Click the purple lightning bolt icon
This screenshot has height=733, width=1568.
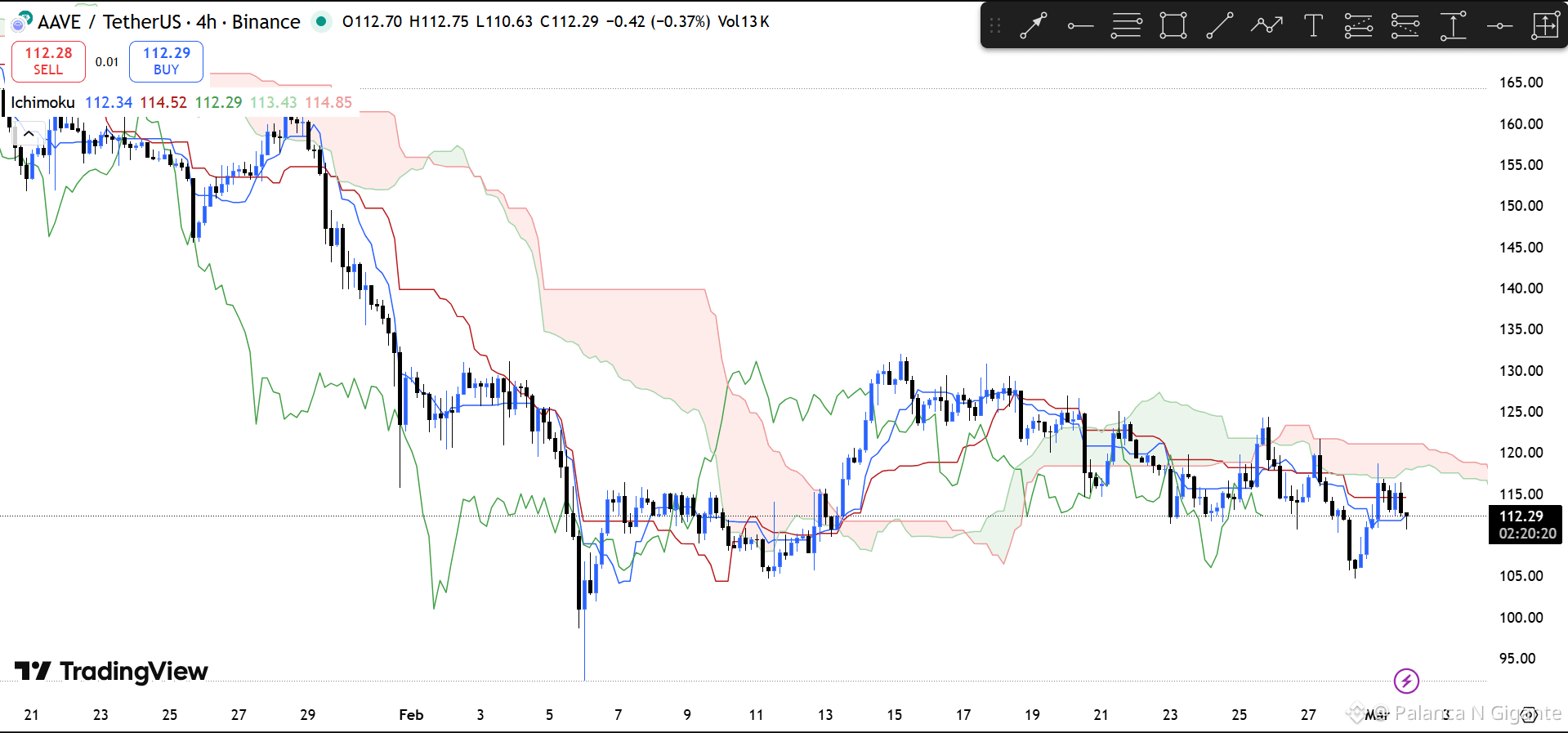[x=1406, y=681]
